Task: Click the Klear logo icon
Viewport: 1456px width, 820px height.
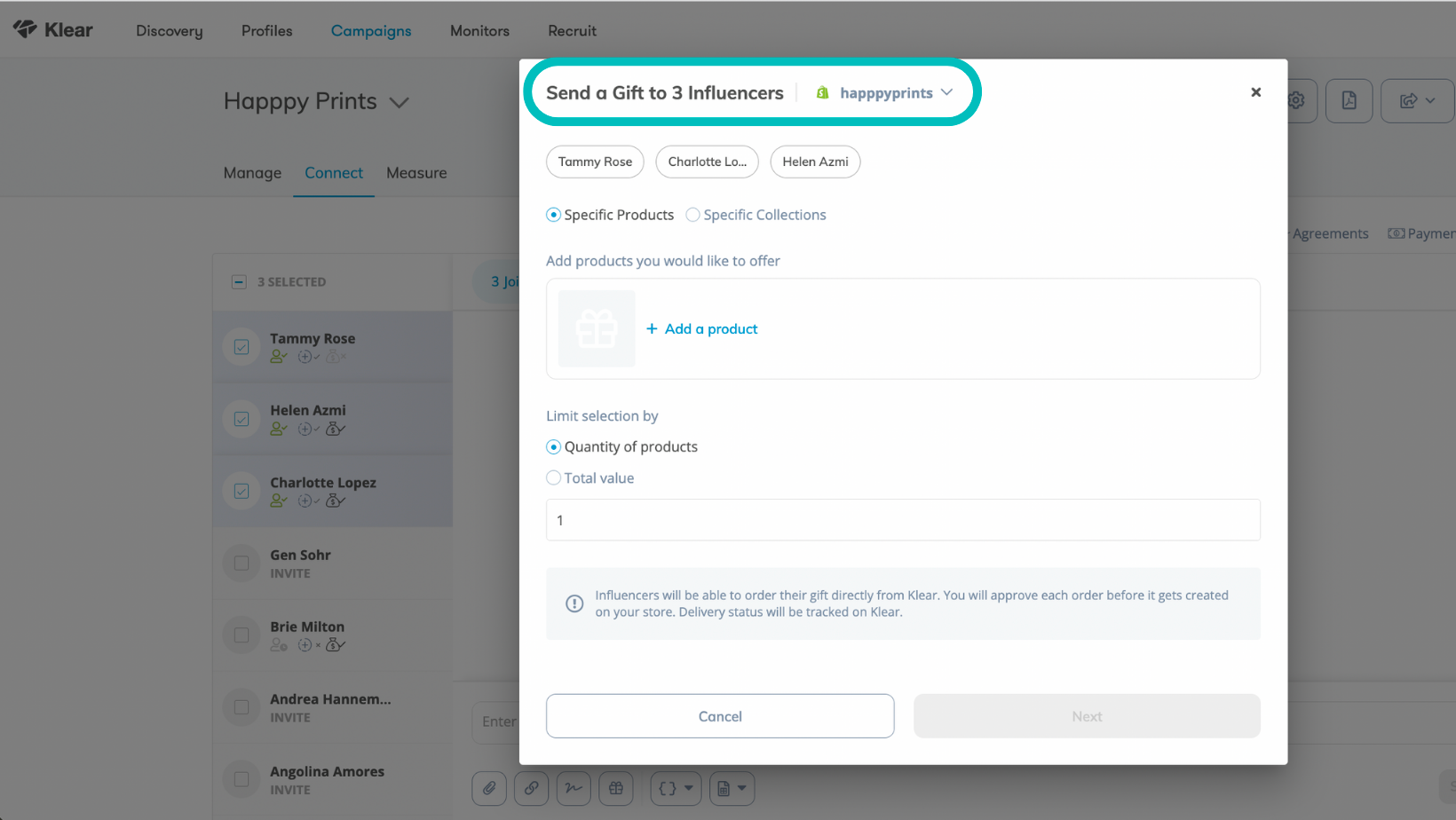Action: point(25,29)
